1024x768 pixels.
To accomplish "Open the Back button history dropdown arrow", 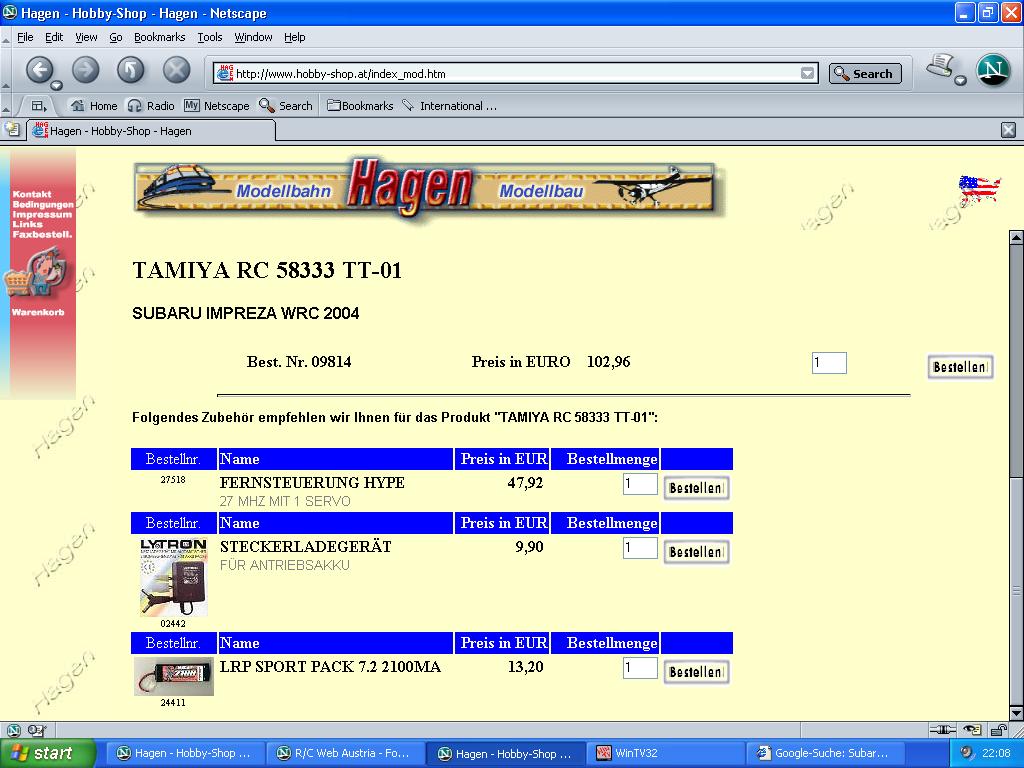I will [x=57, y=86].
